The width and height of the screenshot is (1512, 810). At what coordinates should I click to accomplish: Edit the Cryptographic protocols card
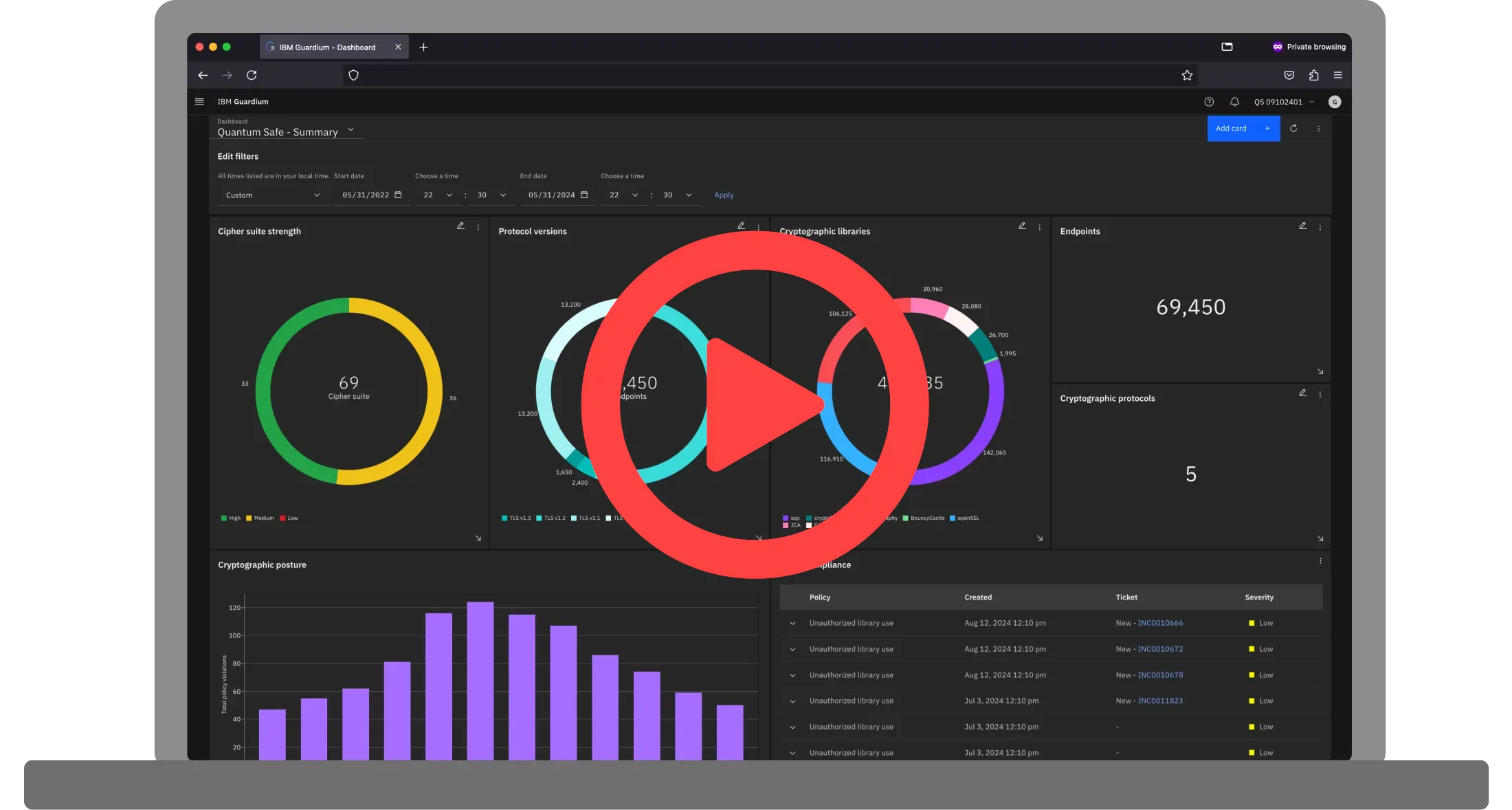(x=1302, y=393)
